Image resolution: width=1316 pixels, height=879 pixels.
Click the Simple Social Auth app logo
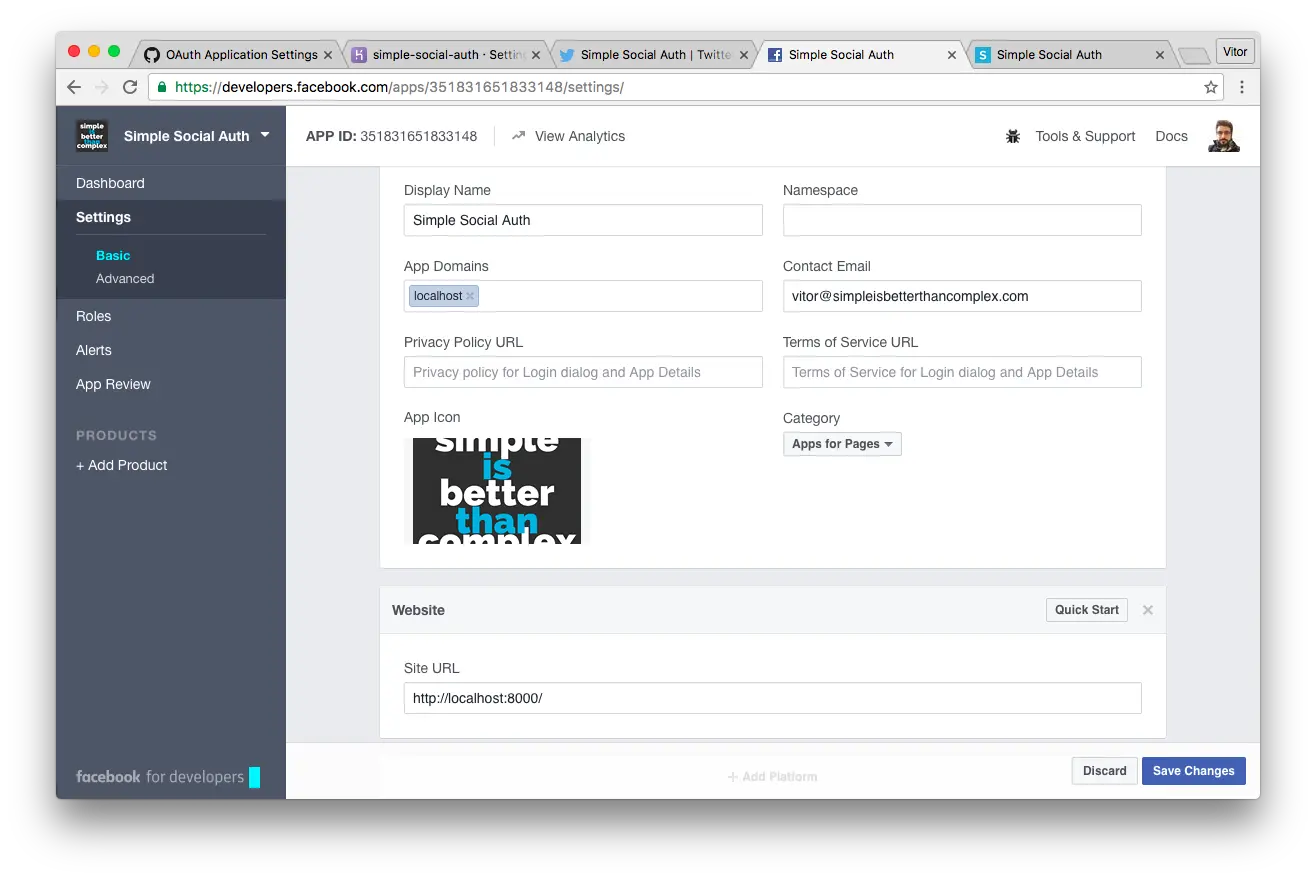(92, 136)
